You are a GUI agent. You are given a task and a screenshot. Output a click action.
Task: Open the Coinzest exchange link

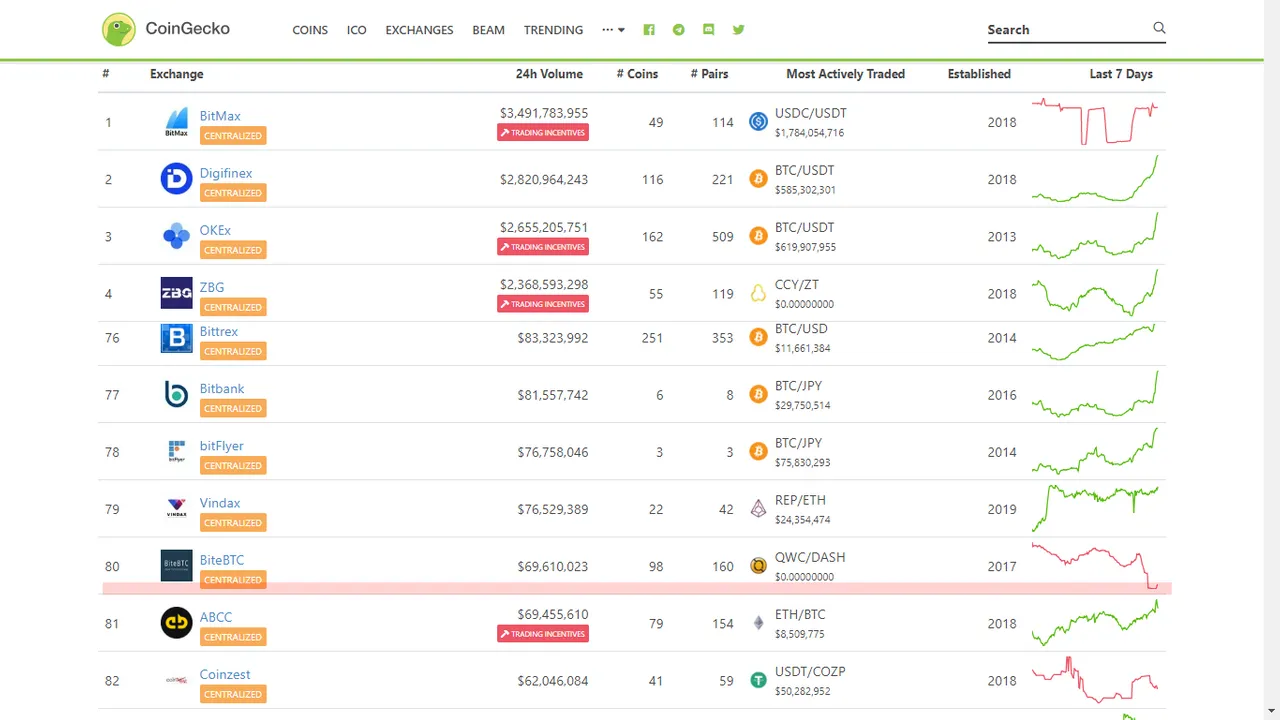pos(225,674)
